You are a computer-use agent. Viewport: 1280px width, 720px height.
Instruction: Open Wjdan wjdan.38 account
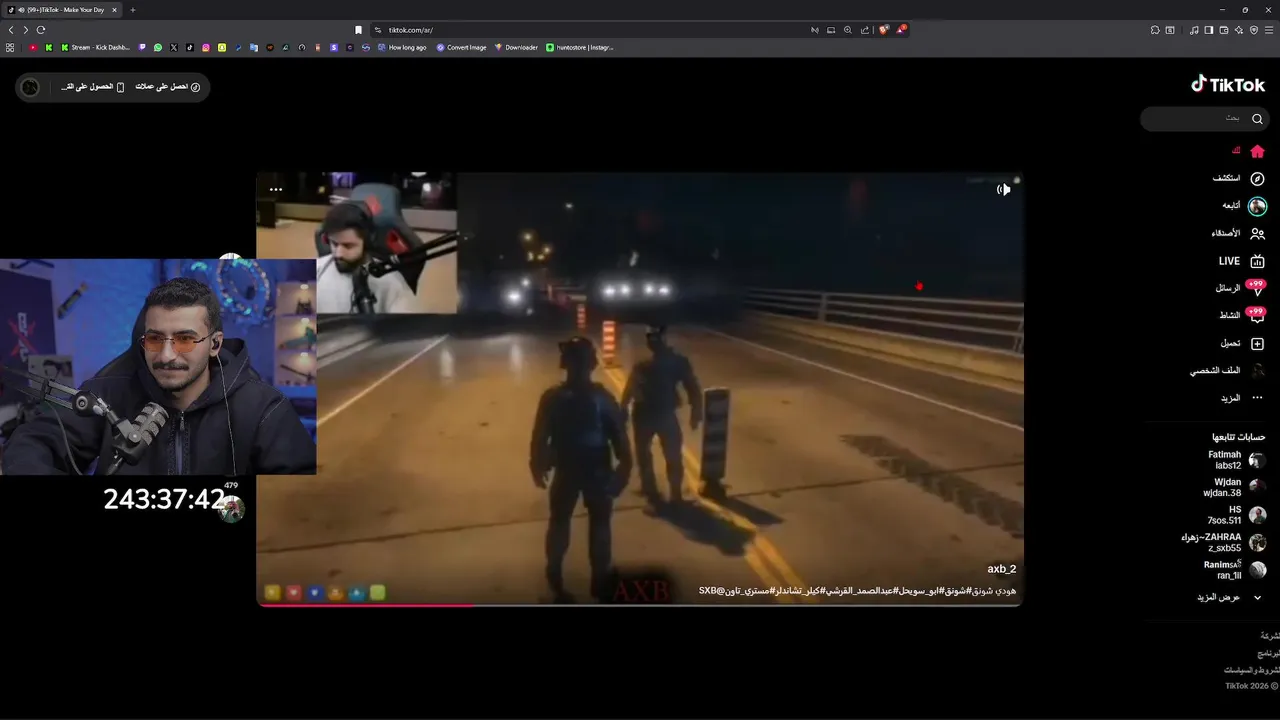coord(1234,488)
